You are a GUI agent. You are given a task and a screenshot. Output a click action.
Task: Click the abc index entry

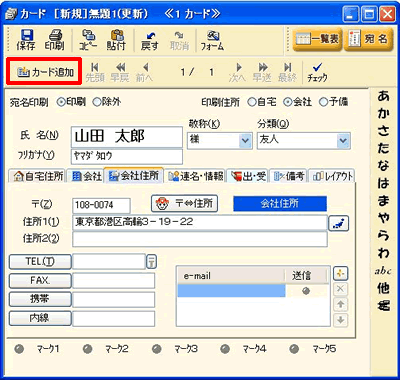click(383, 271)
